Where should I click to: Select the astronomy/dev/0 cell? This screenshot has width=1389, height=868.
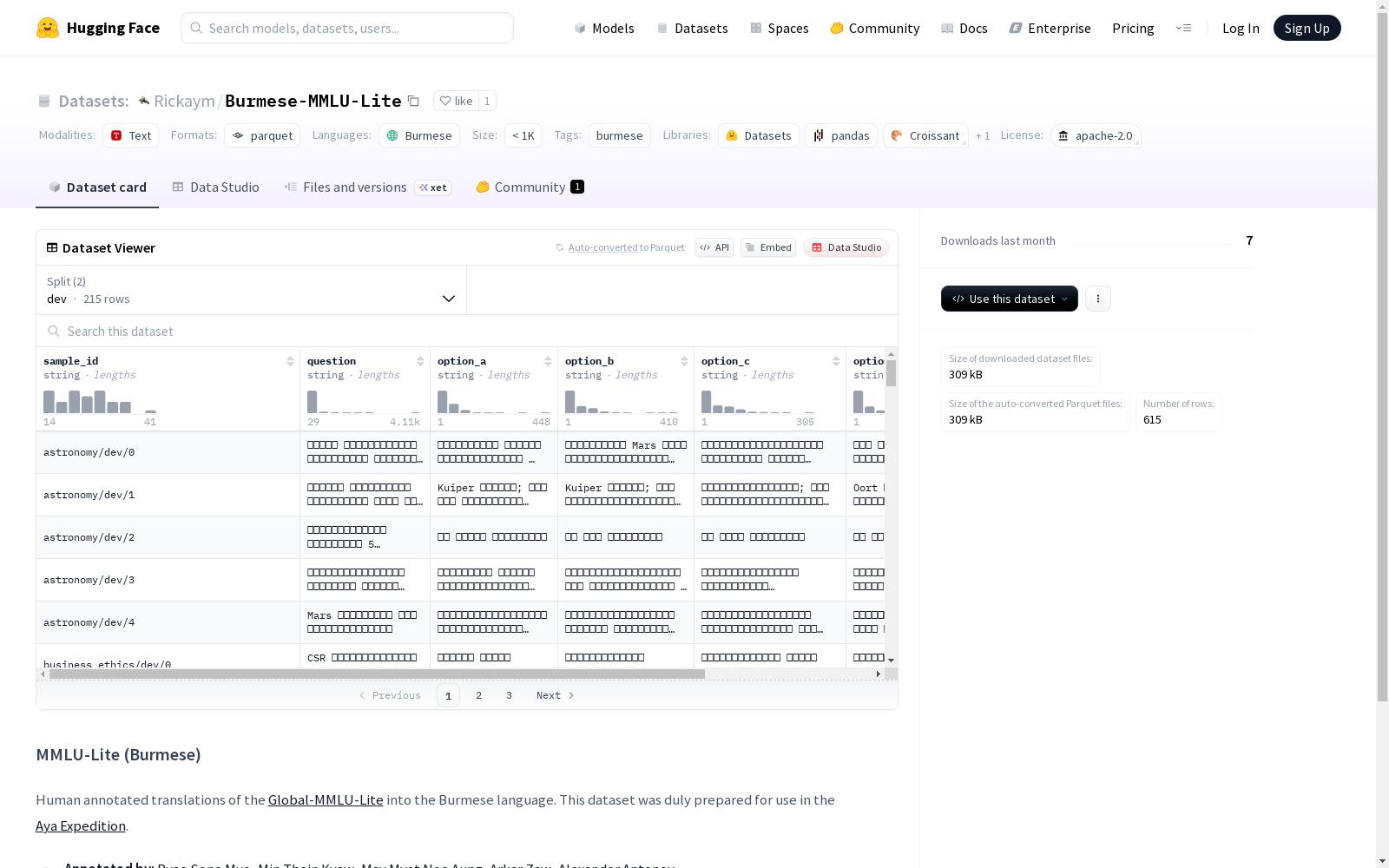[x=168, y=452]
